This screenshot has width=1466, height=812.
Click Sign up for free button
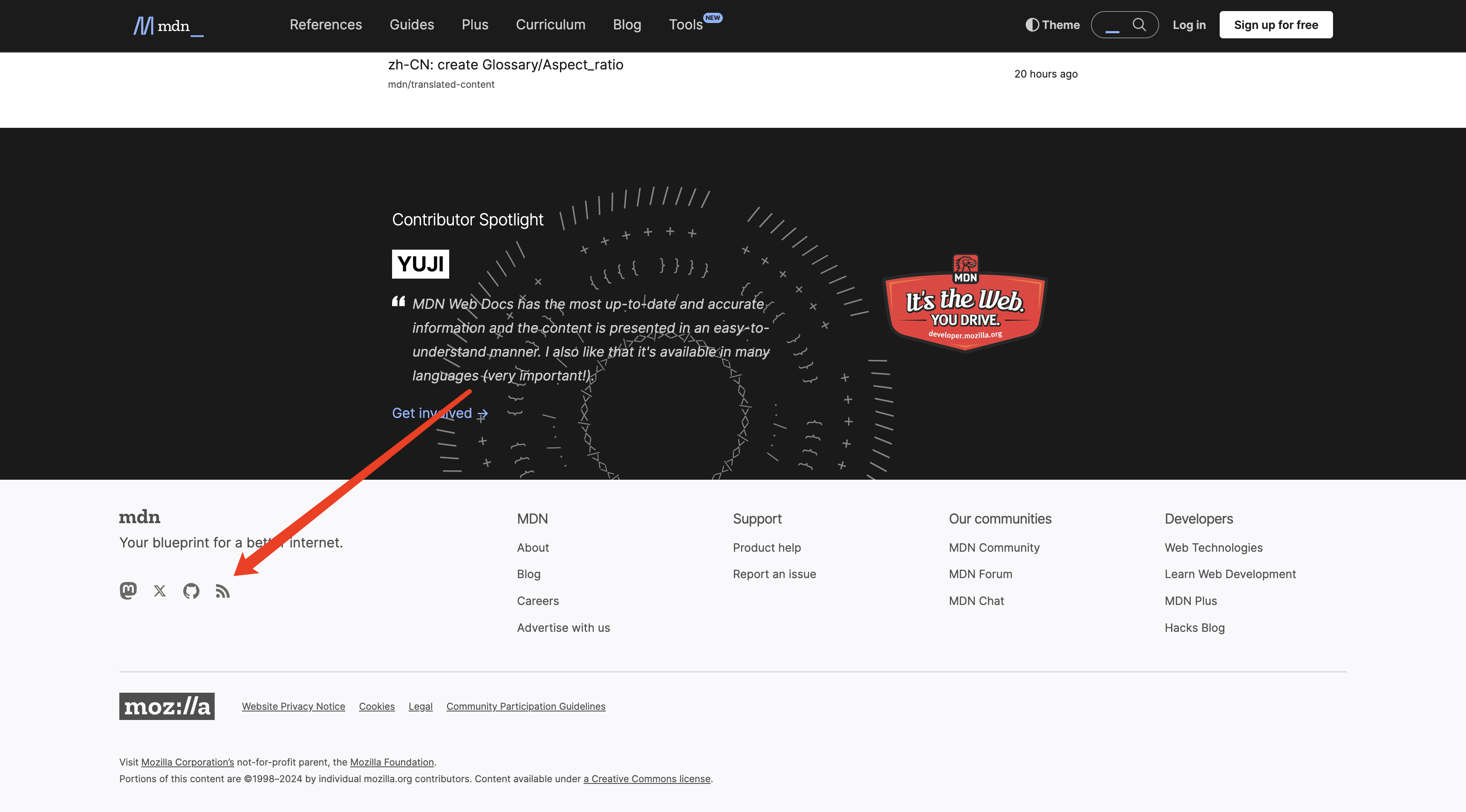(1276, 24)
